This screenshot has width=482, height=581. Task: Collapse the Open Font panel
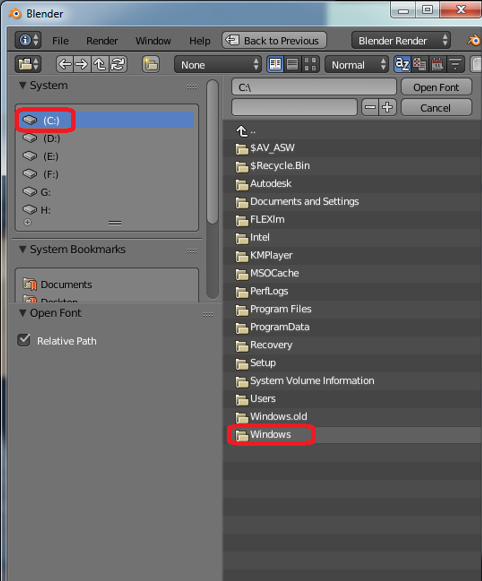coord(23,313)
